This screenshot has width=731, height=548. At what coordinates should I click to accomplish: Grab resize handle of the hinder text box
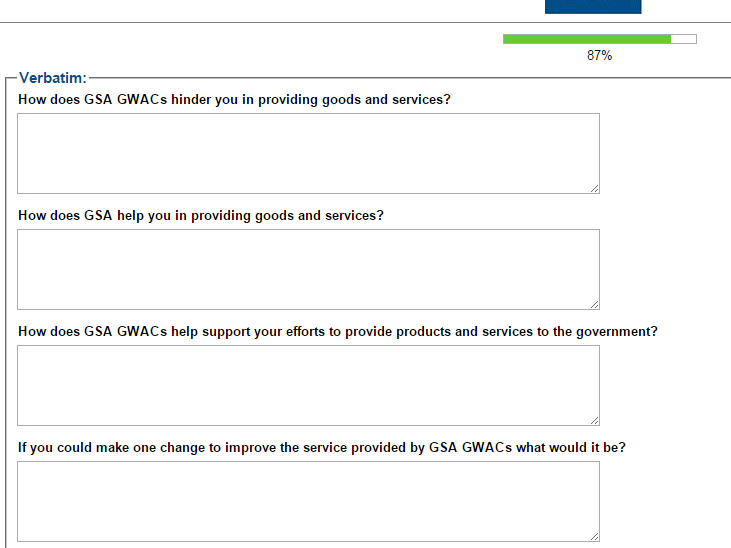[x=594, y=188]
